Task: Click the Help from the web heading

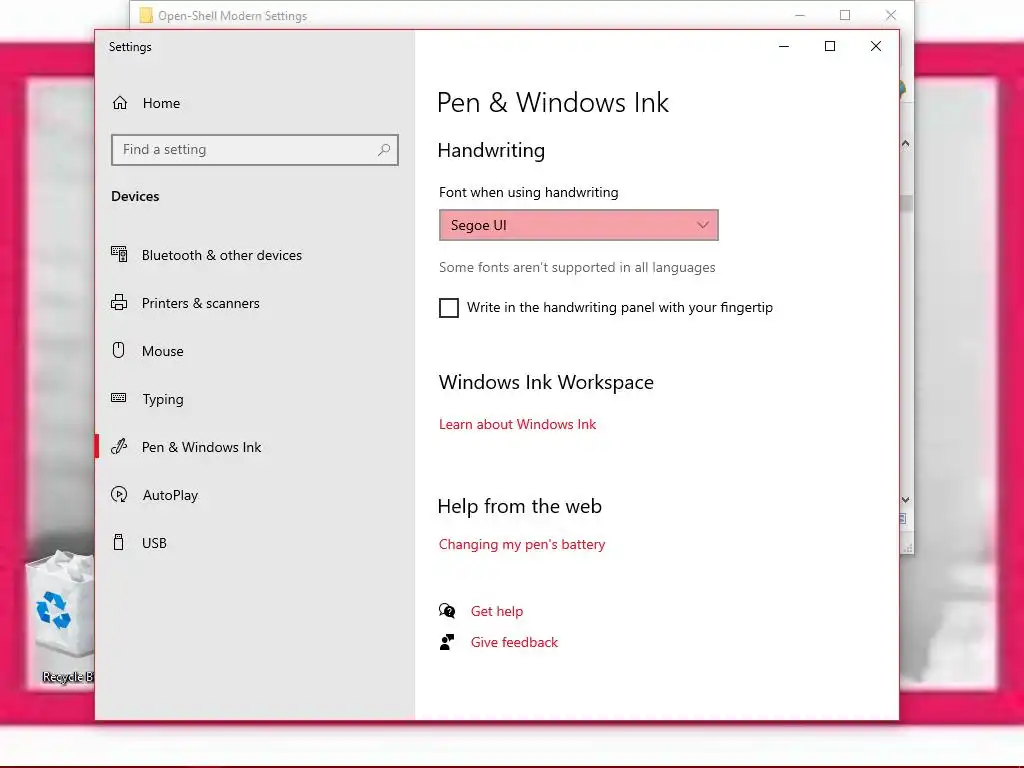Action: coord(519,506)
